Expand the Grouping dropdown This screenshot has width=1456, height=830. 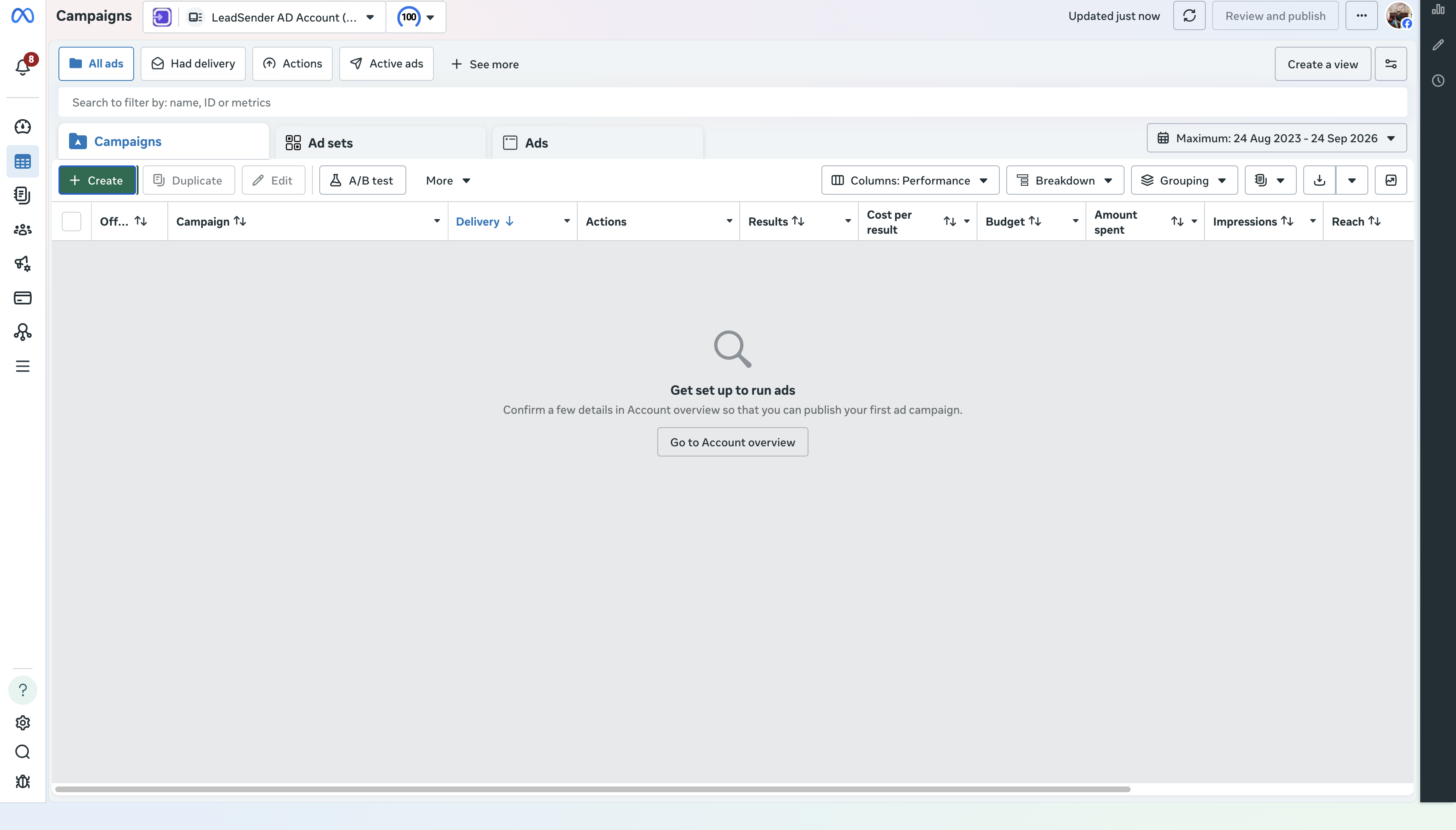1184,180
